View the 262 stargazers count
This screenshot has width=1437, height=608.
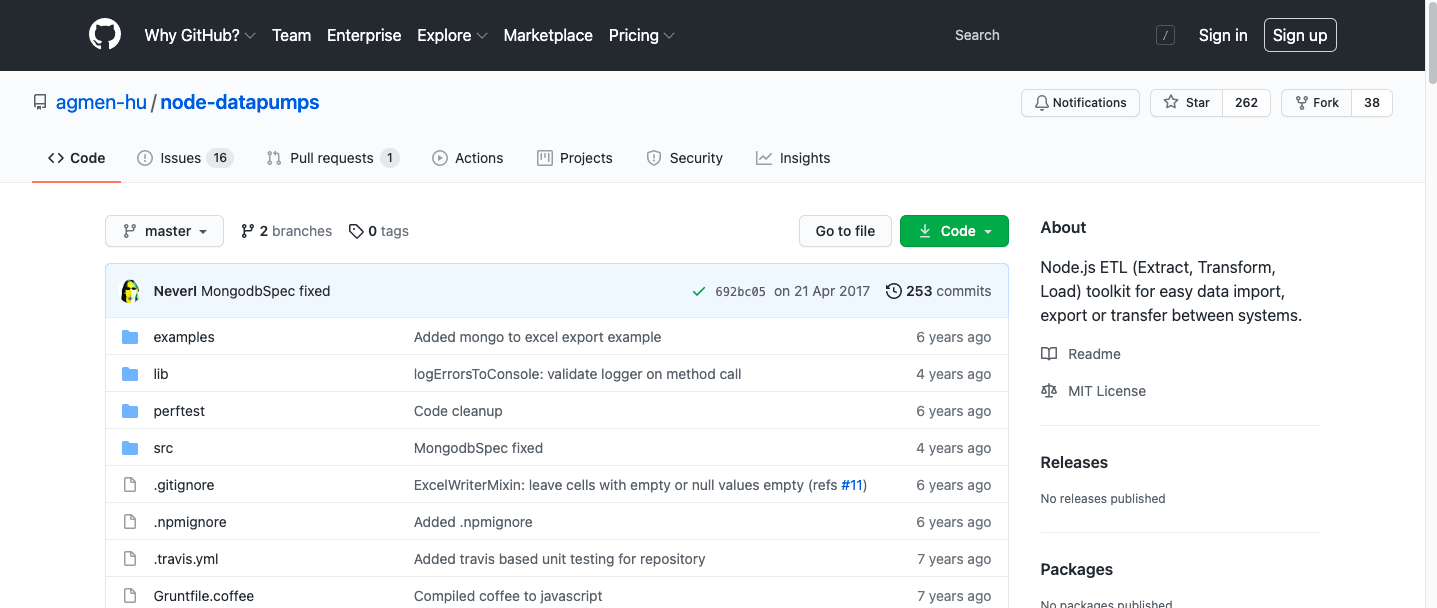click(x=1246, y=103)
